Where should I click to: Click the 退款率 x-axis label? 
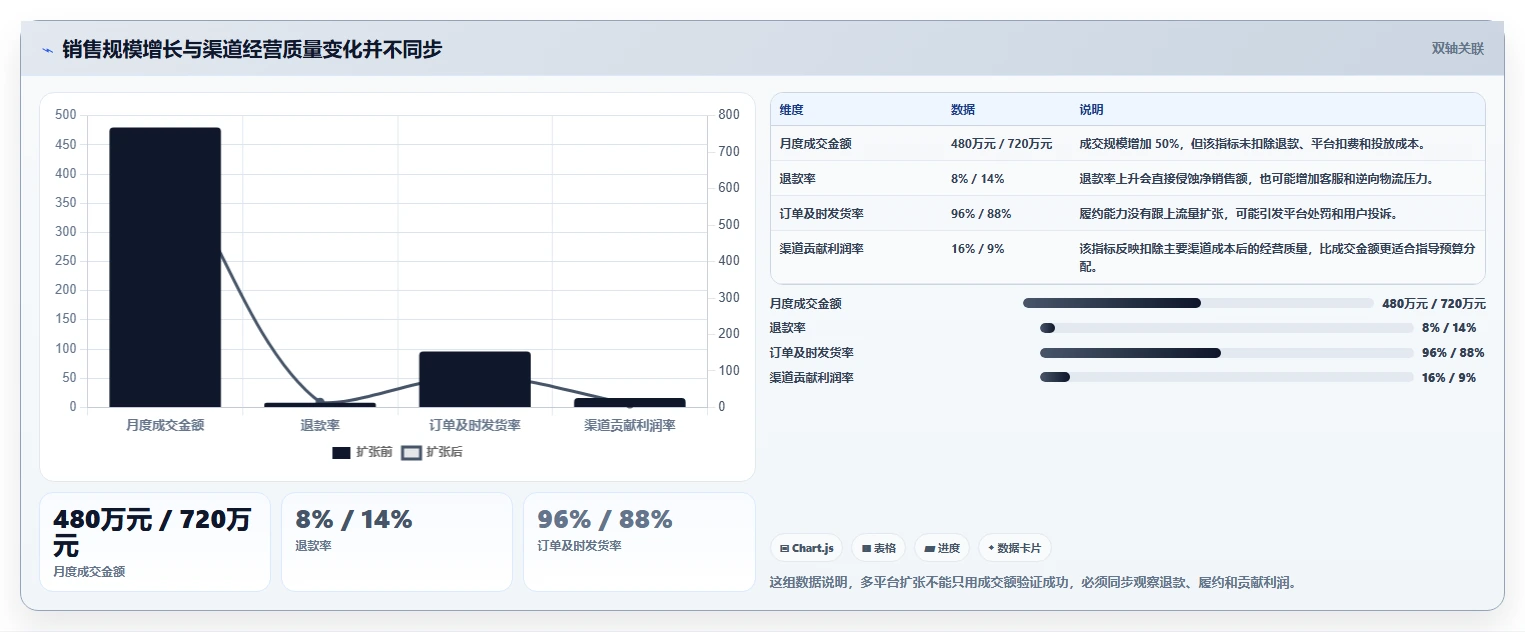tap(320, 425)
